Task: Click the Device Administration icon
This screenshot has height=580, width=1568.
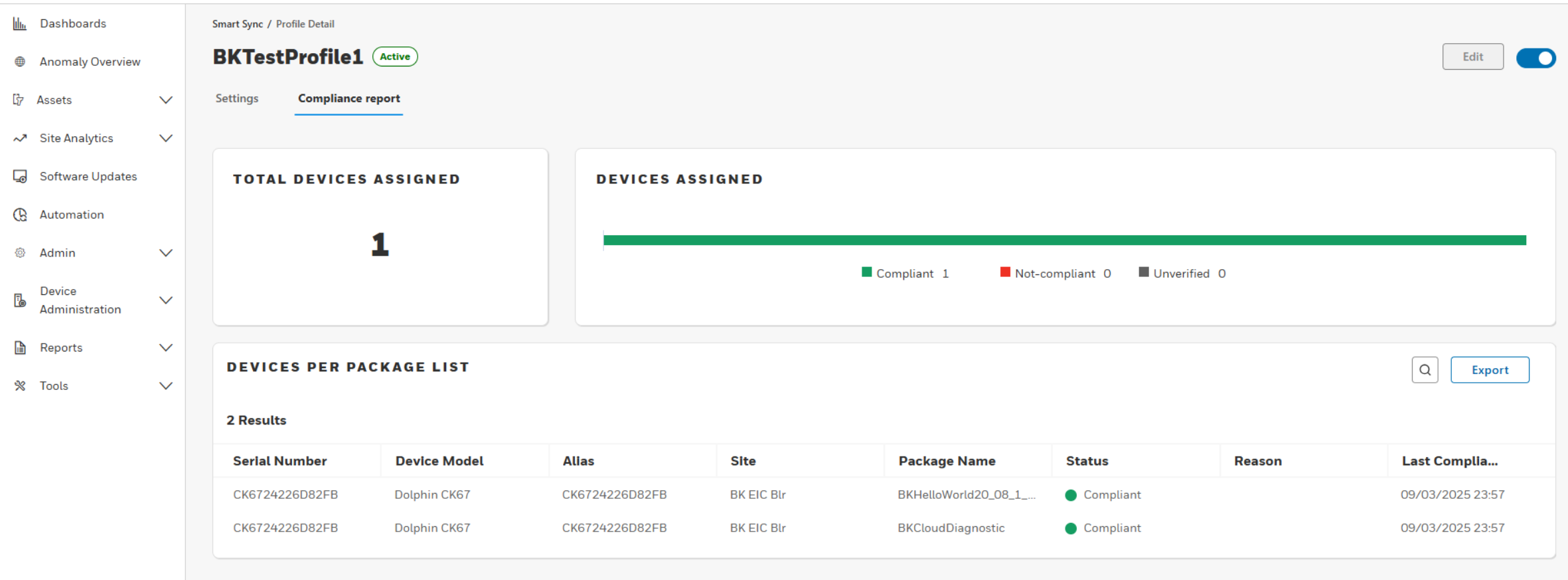Action: 20,300
